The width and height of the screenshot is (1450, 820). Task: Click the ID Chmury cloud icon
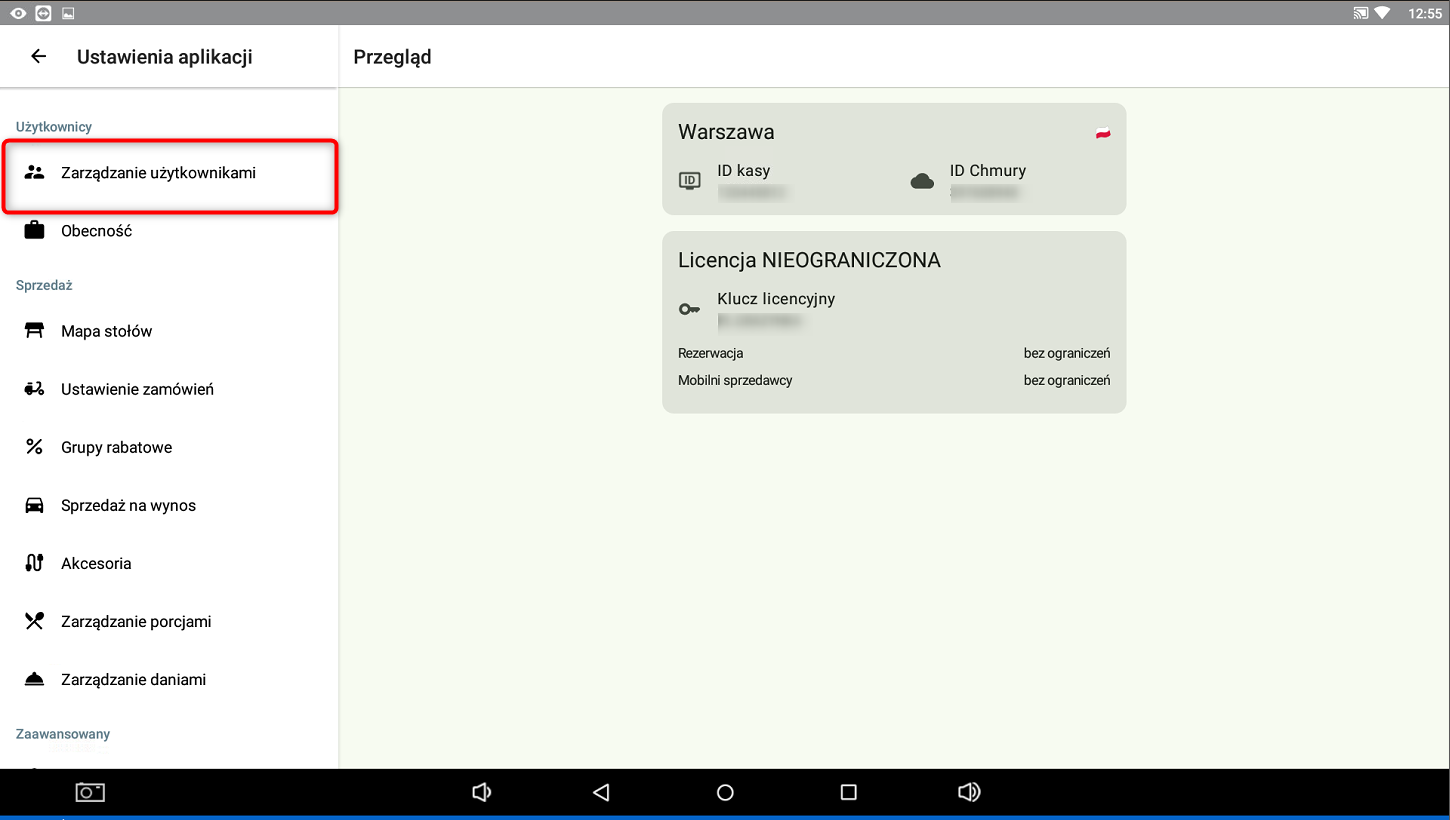click(x=922, y=181)
